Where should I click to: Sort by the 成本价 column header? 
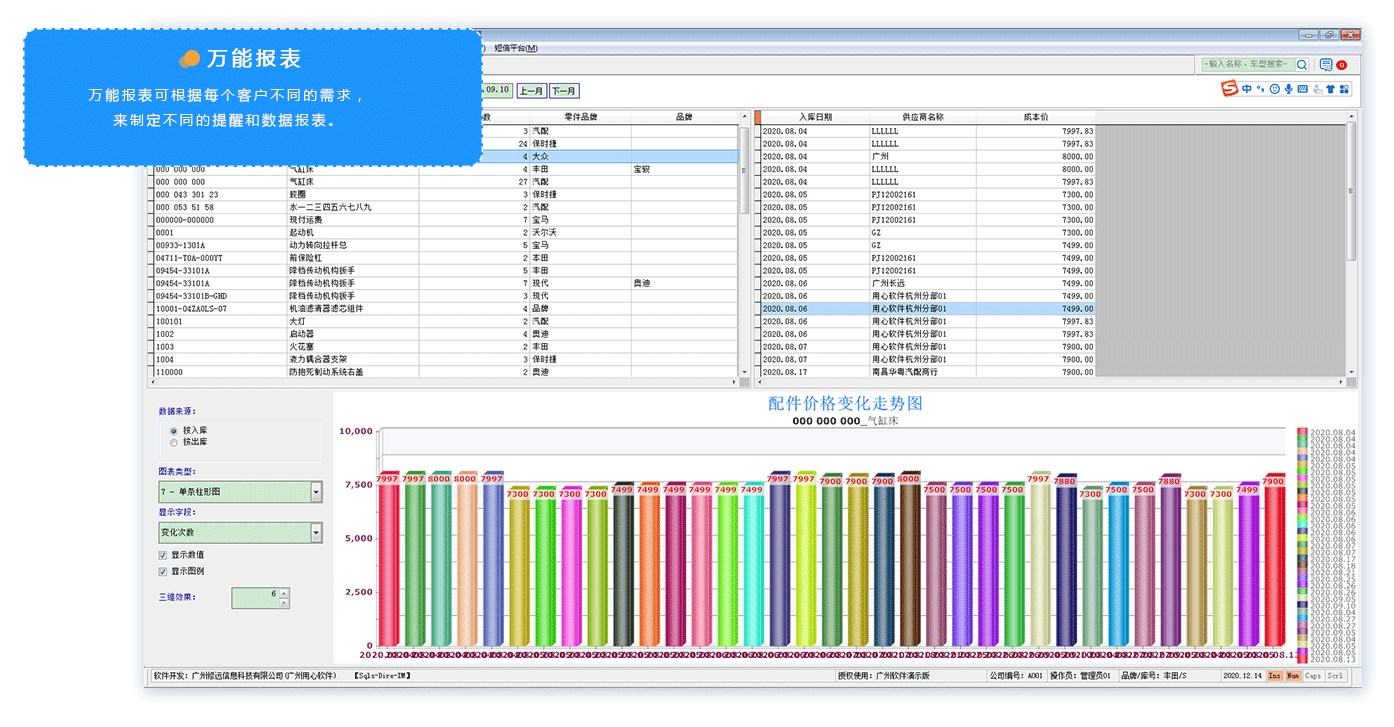point(1035,117)
